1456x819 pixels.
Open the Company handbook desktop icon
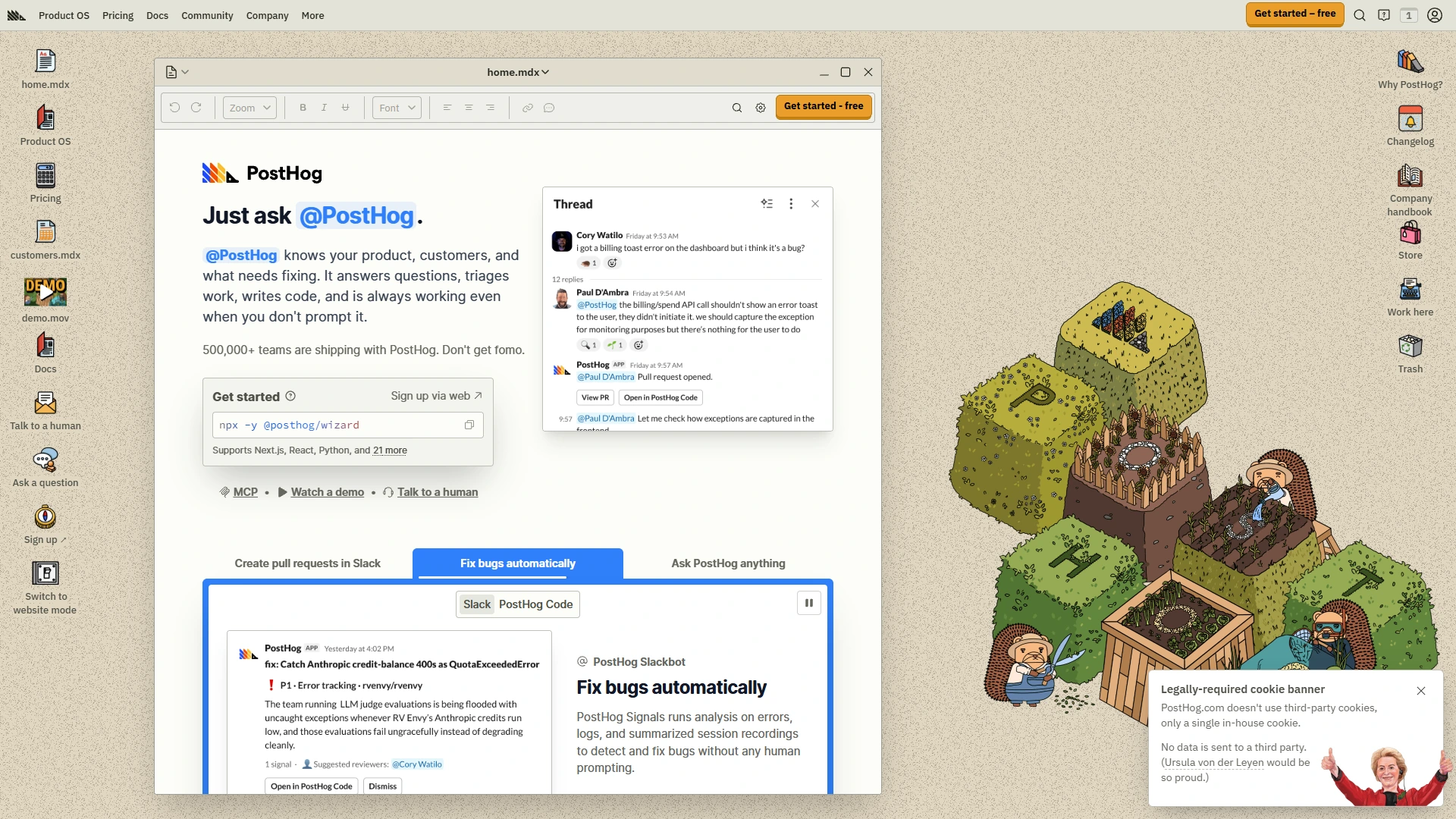point(1410,175)
